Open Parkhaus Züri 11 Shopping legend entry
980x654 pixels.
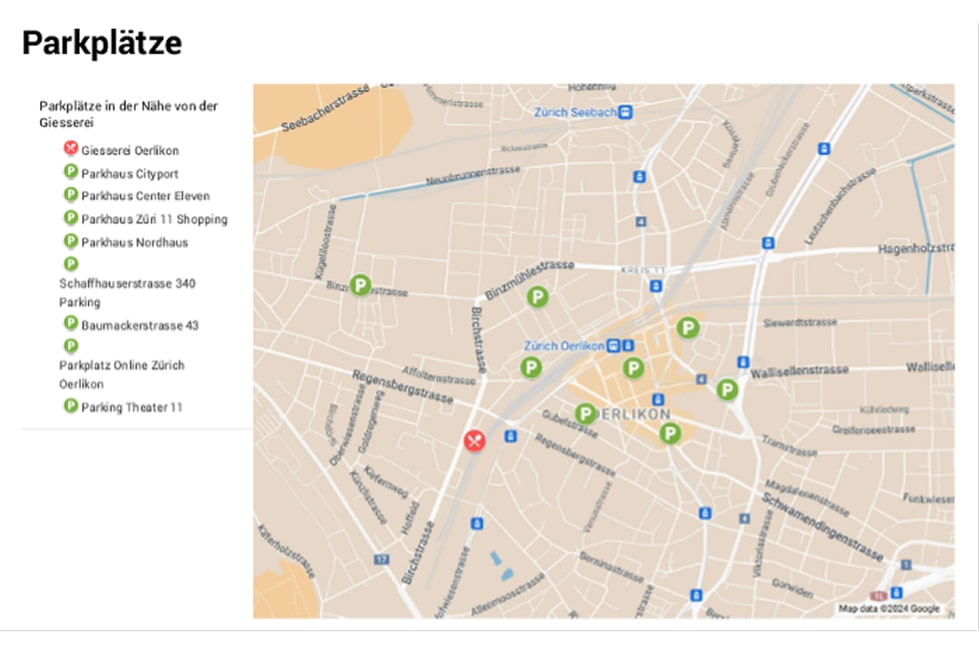154,219
